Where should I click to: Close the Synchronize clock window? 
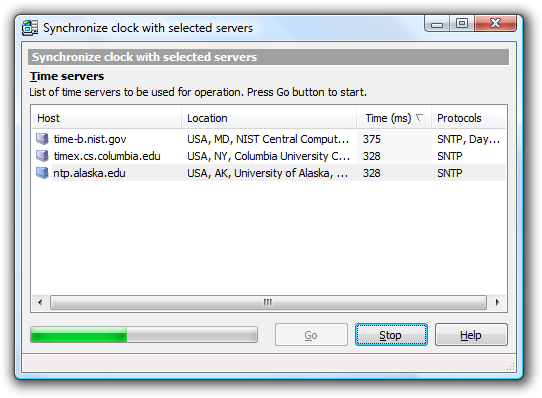click(x=496, y=24)
